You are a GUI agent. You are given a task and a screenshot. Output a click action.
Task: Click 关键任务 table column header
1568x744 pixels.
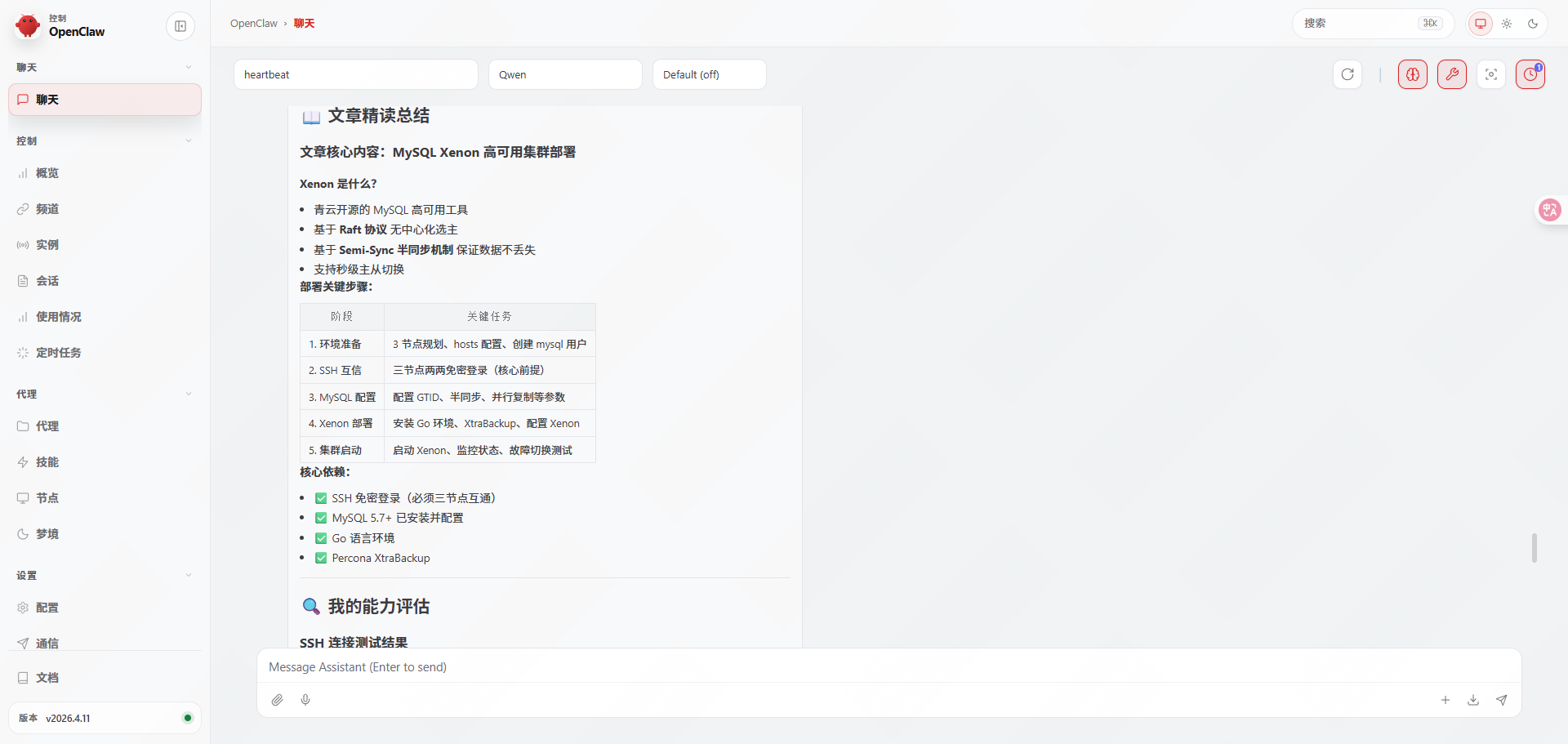click(490, 316)
